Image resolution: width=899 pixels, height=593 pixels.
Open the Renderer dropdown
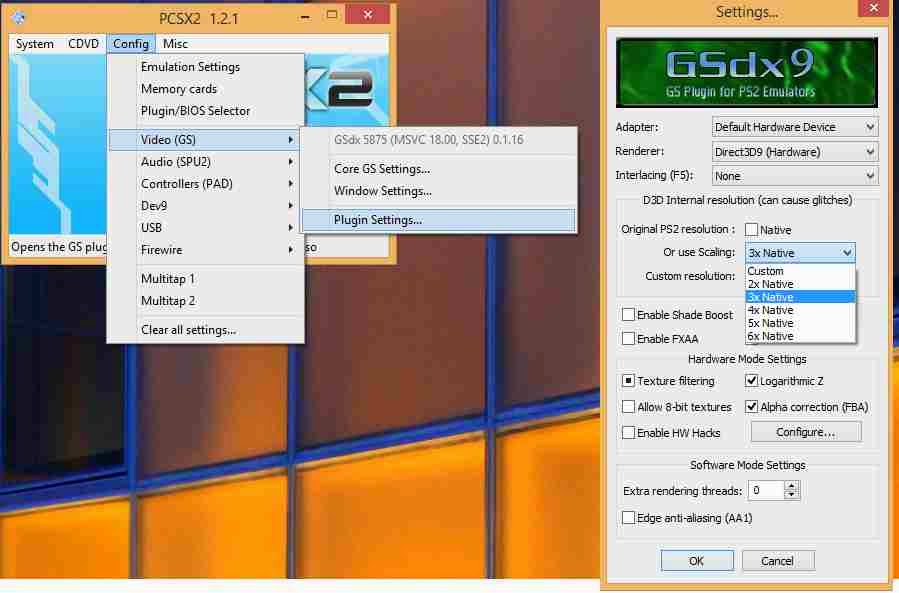867,152
